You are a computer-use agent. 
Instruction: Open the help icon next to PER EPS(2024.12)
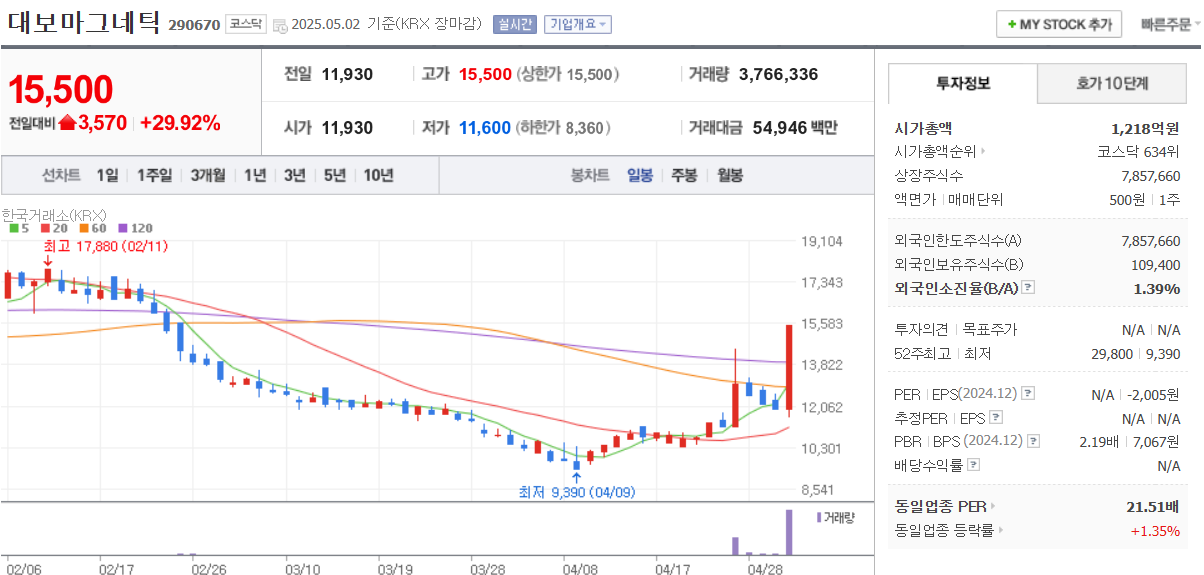(1028, 394)
